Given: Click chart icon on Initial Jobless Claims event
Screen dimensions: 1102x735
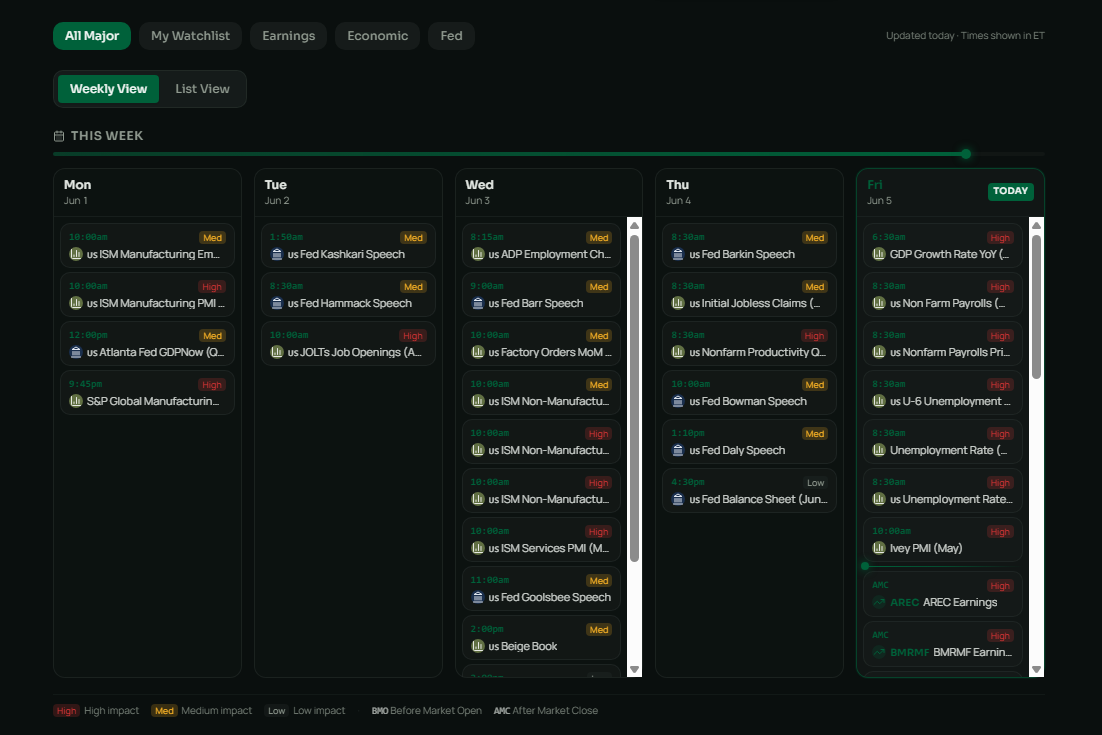Looking at the screenshot, I should [x=678, y=304].
